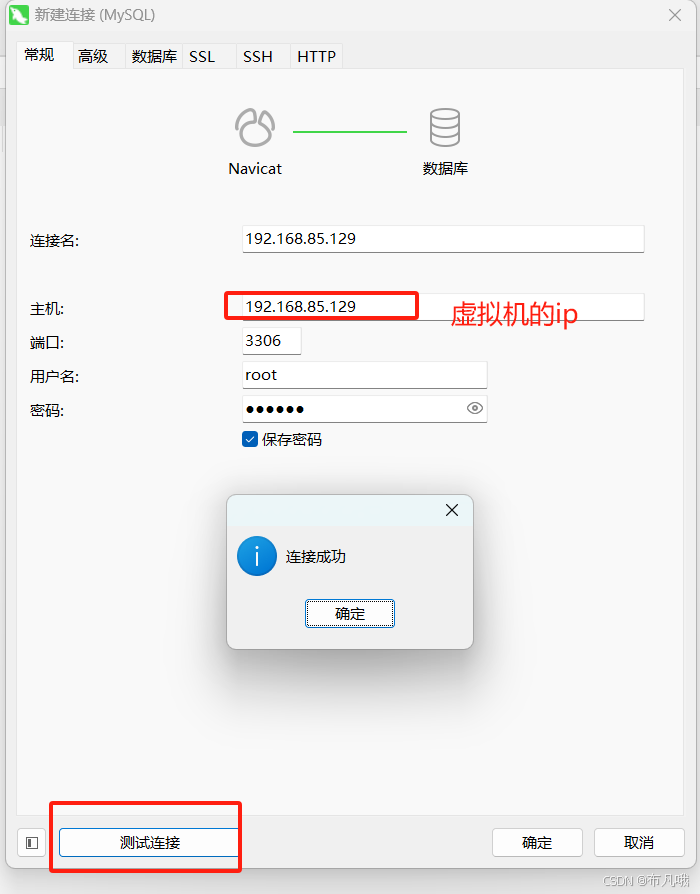
Task: Uncheck the save password checkbox
Action: tap(250, 439)
